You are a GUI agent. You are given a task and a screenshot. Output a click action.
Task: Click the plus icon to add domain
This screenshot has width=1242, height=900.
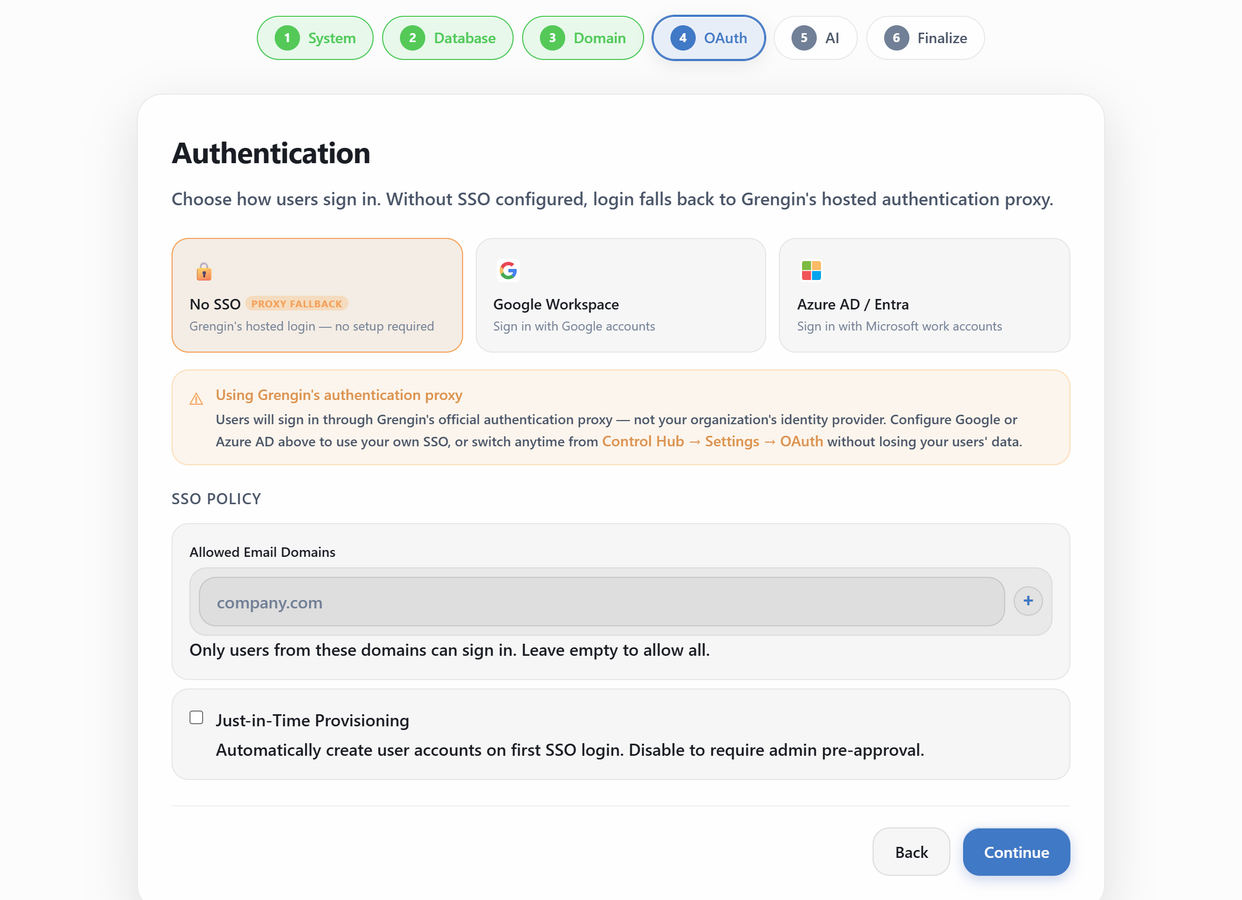[1028, 601]
